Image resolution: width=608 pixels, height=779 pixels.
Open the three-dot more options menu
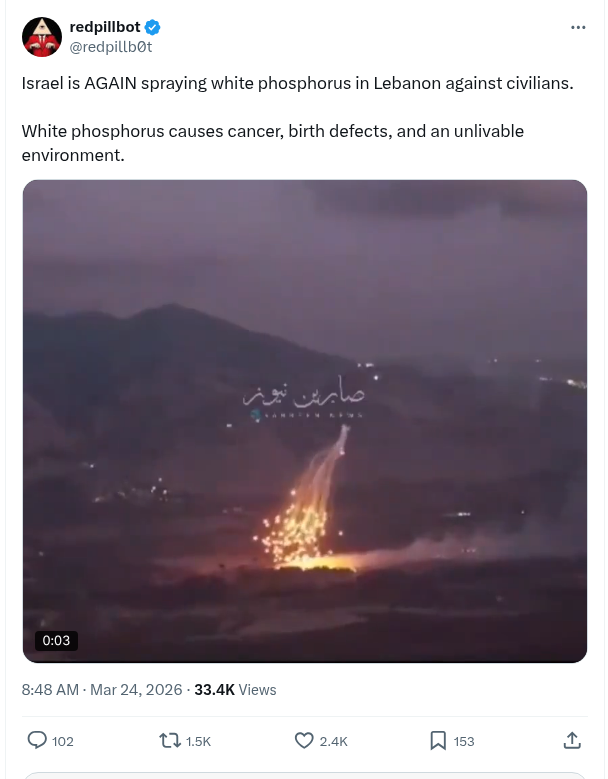click(578, 27)
